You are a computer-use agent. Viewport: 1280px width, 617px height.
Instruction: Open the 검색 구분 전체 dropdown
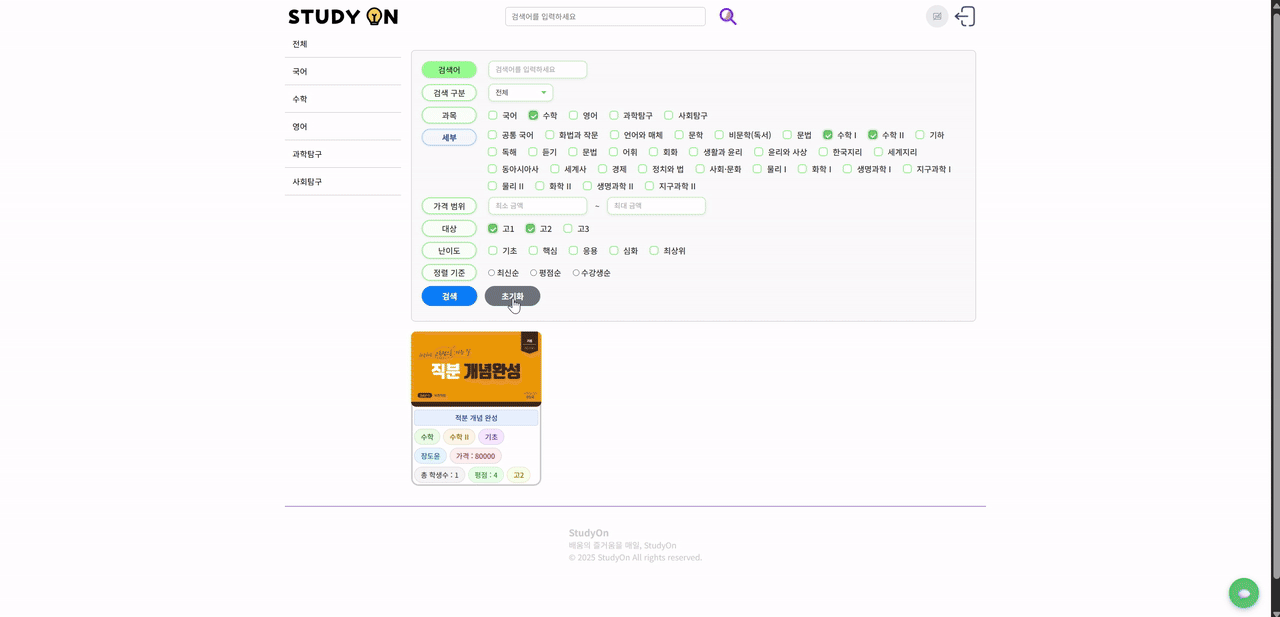[520, 92]
